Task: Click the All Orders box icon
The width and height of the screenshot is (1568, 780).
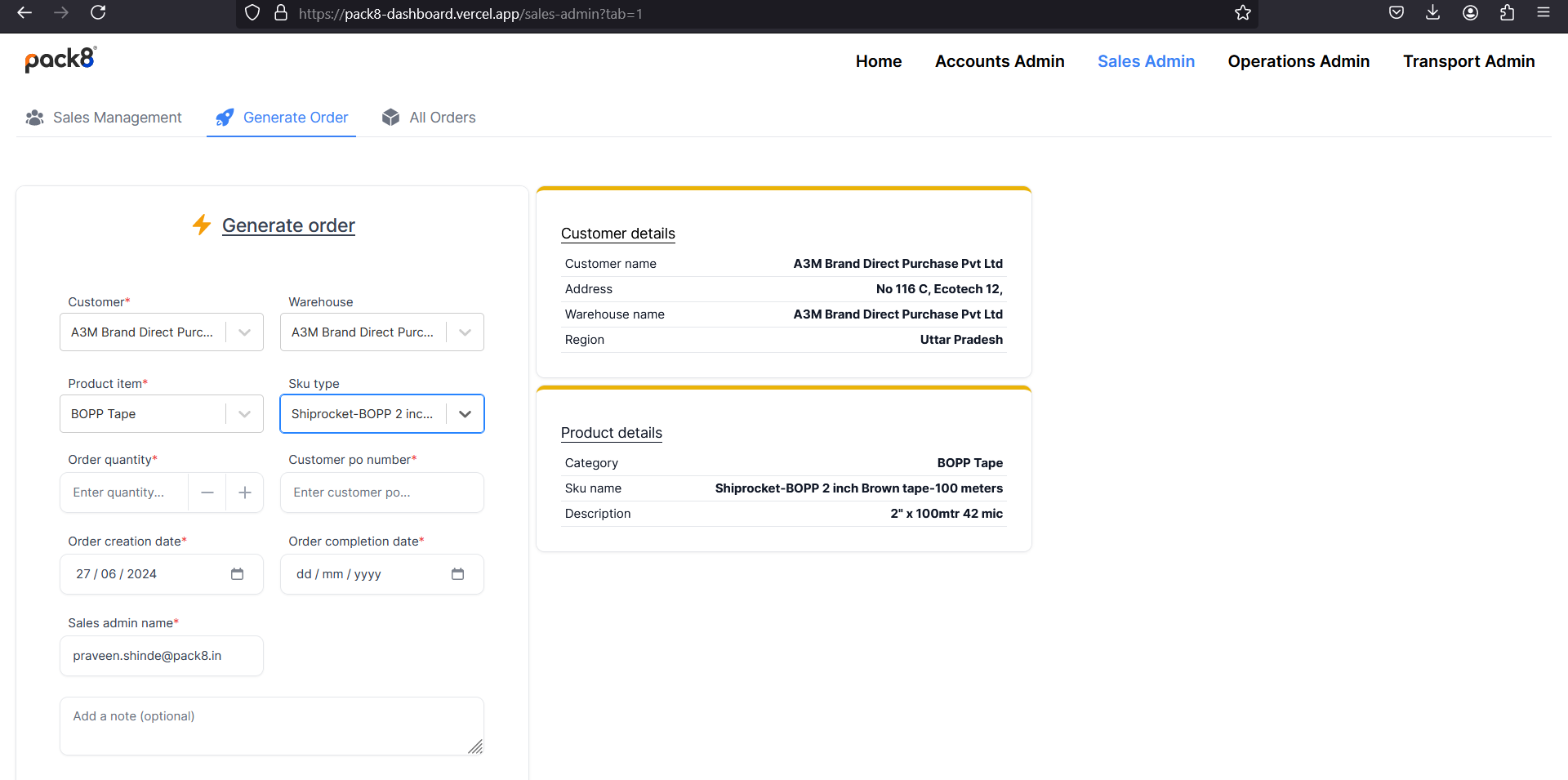Action: pos(391,118)
